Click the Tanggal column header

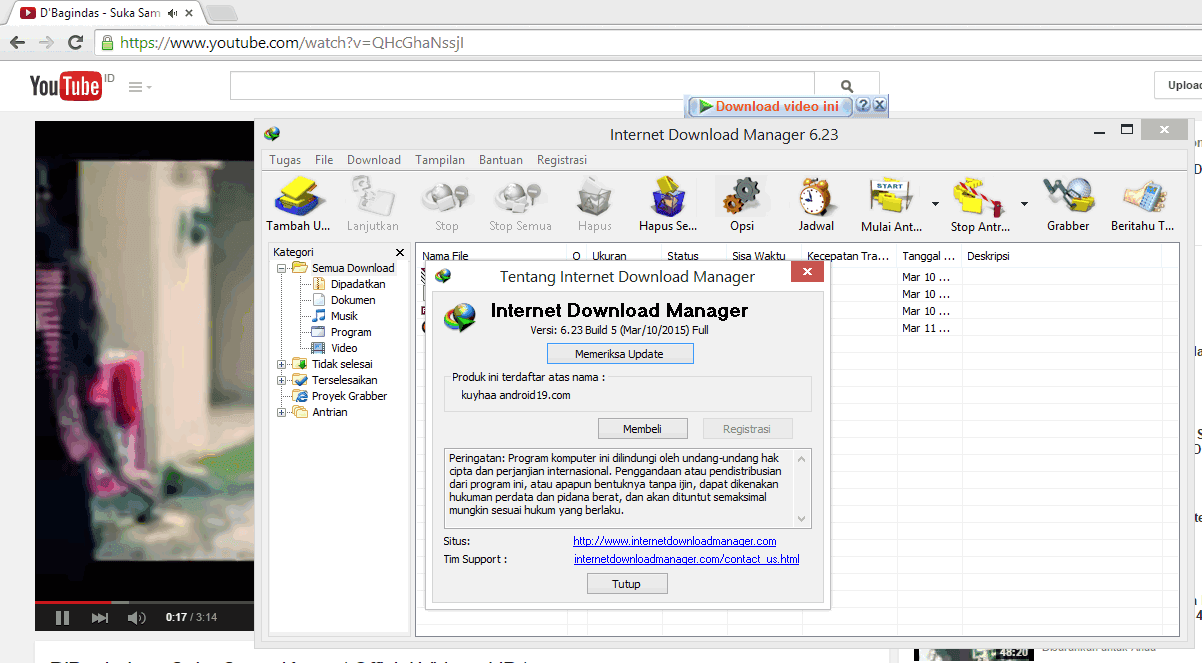click(x=929, y=256)
